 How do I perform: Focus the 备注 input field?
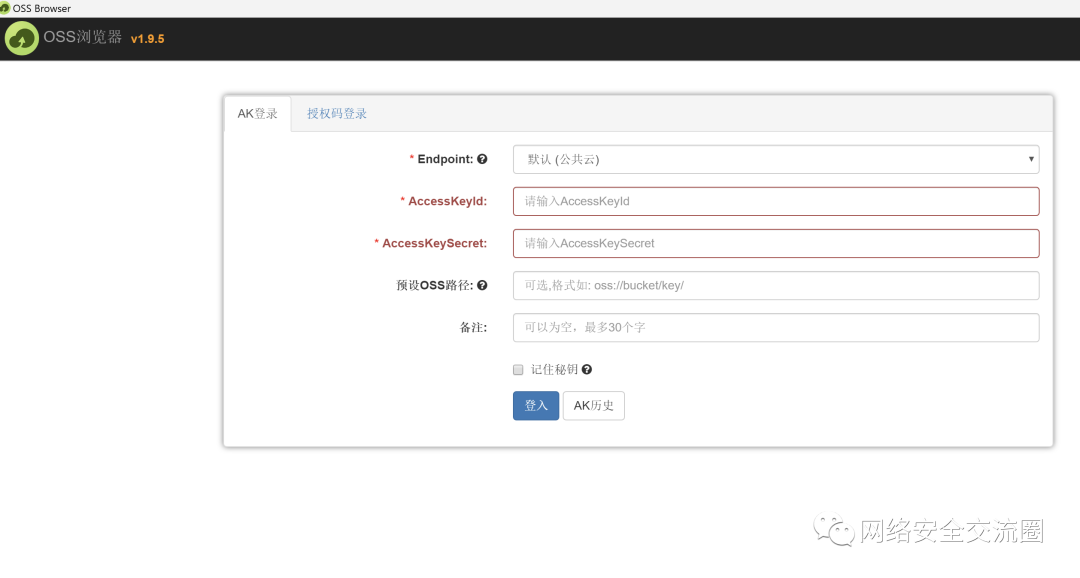tap(776, 327)
